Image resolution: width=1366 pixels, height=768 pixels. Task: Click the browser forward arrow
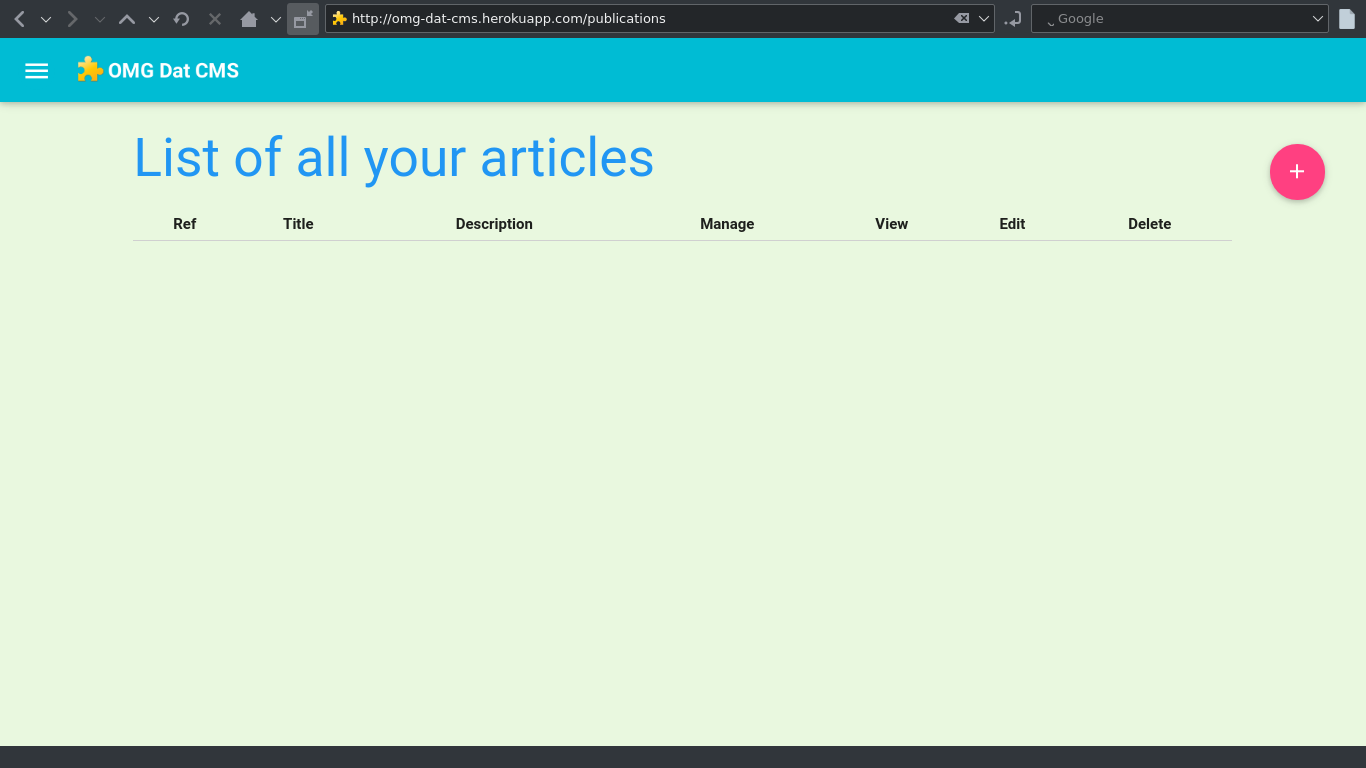[72, 19]
